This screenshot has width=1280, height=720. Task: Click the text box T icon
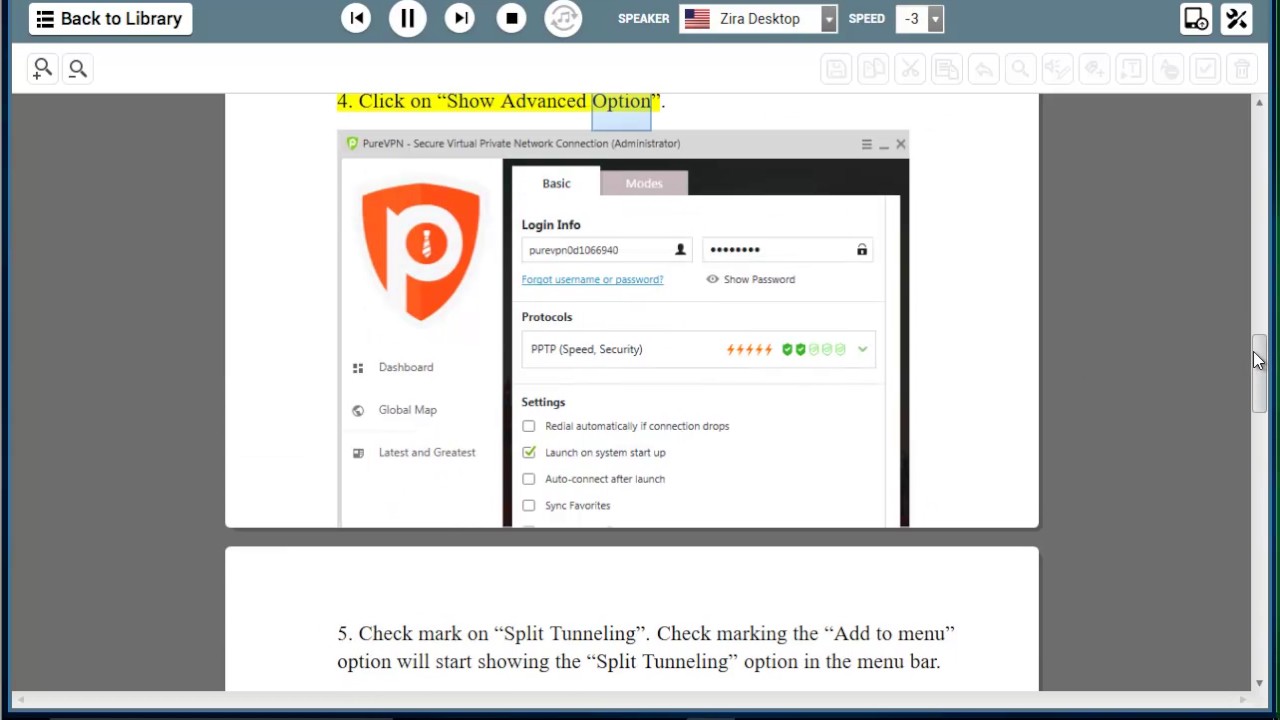point(1131,69)
